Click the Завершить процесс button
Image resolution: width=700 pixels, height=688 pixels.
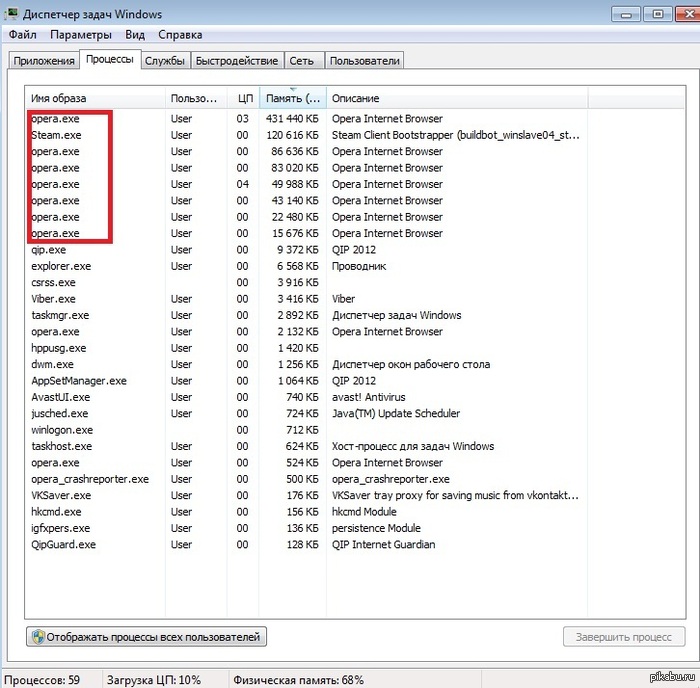pos(624,637)
